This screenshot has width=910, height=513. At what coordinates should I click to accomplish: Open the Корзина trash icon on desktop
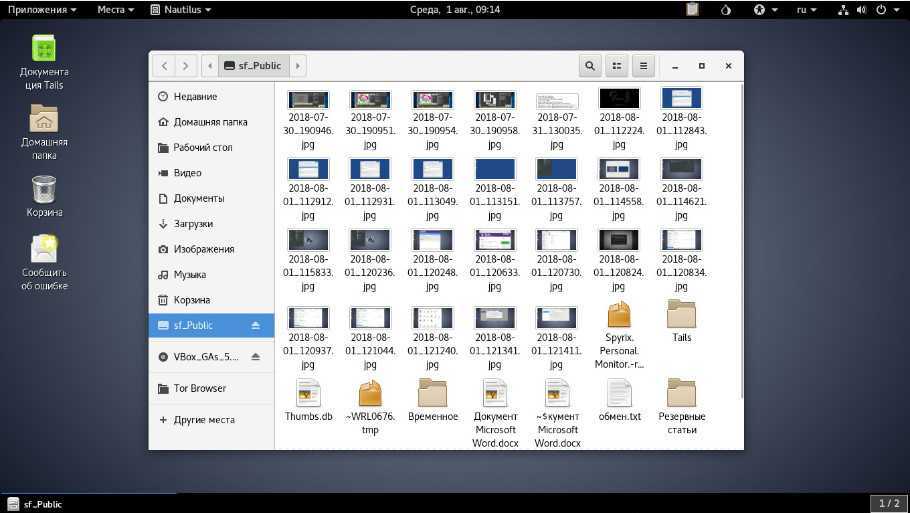point(43,195)
